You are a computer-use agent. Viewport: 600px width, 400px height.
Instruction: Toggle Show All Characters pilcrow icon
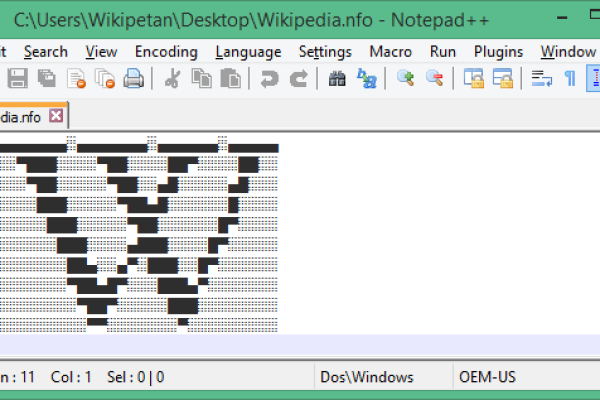click(570, 78)
